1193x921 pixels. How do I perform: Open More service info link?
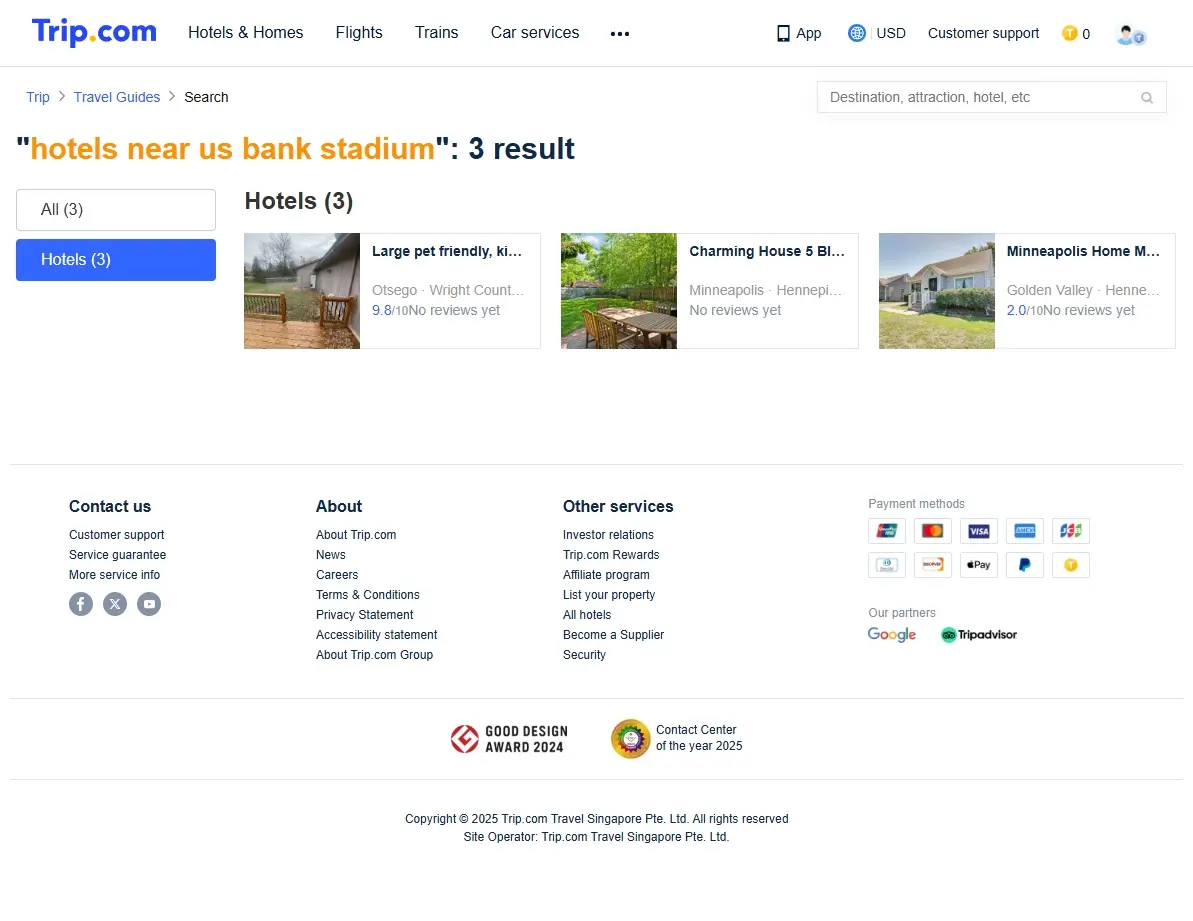[114, 575]
